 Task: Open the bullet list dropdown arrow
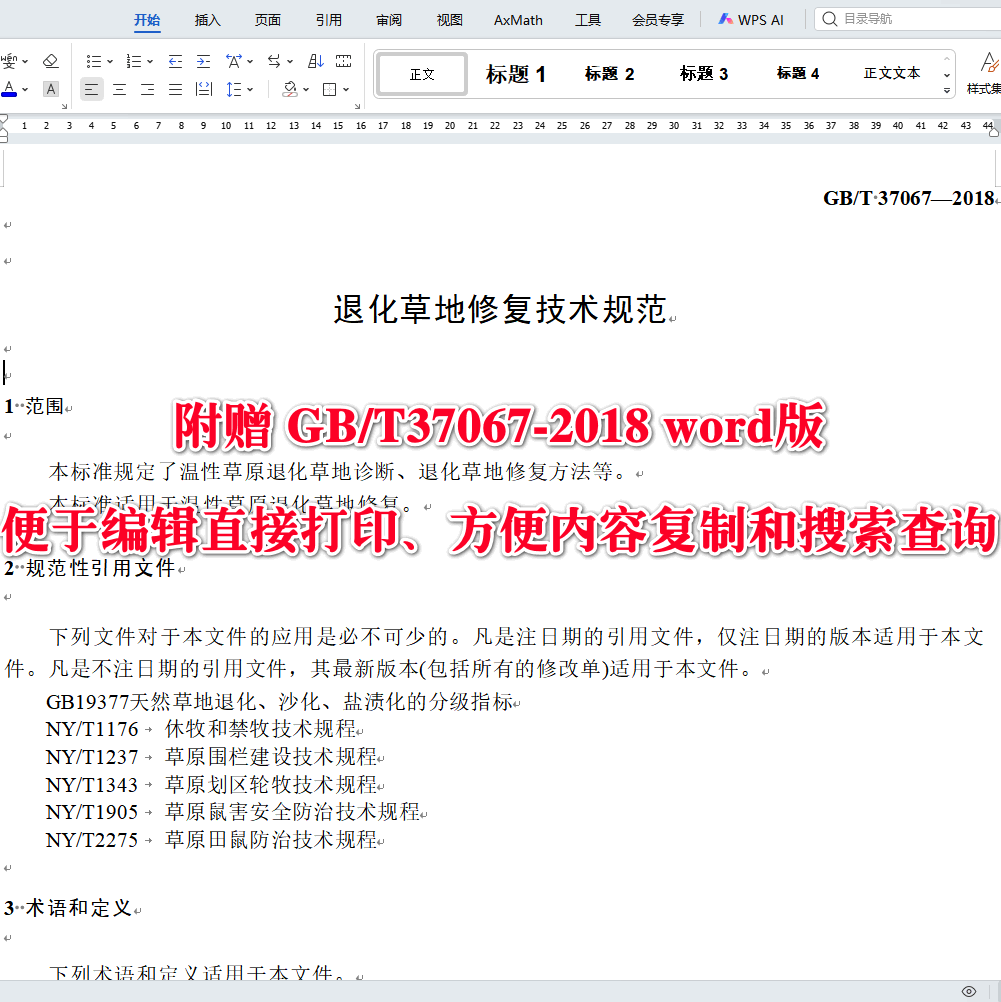coord(109,61)
